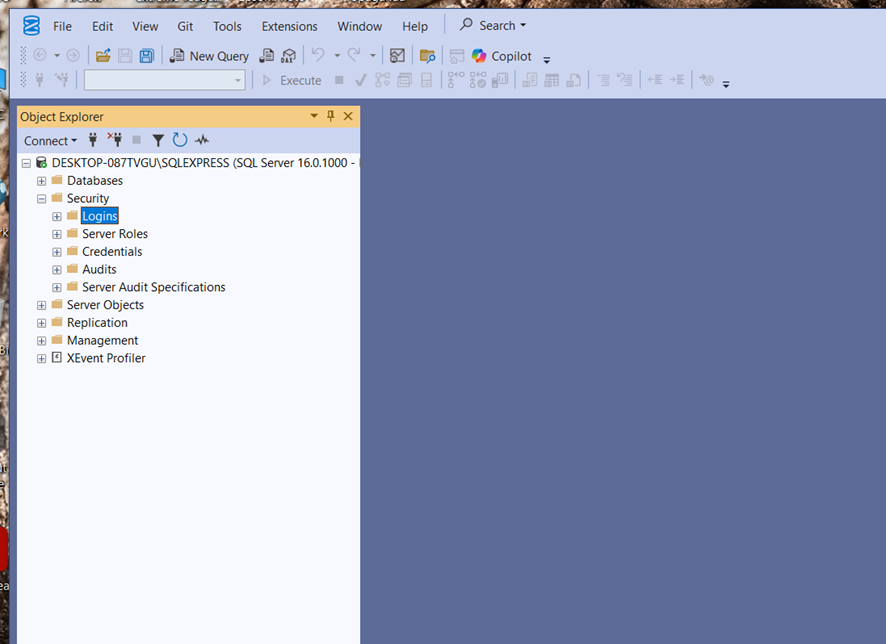This screenshot has width=886, height=644.
Task: Click the Execute button
Action: (292, 80)
